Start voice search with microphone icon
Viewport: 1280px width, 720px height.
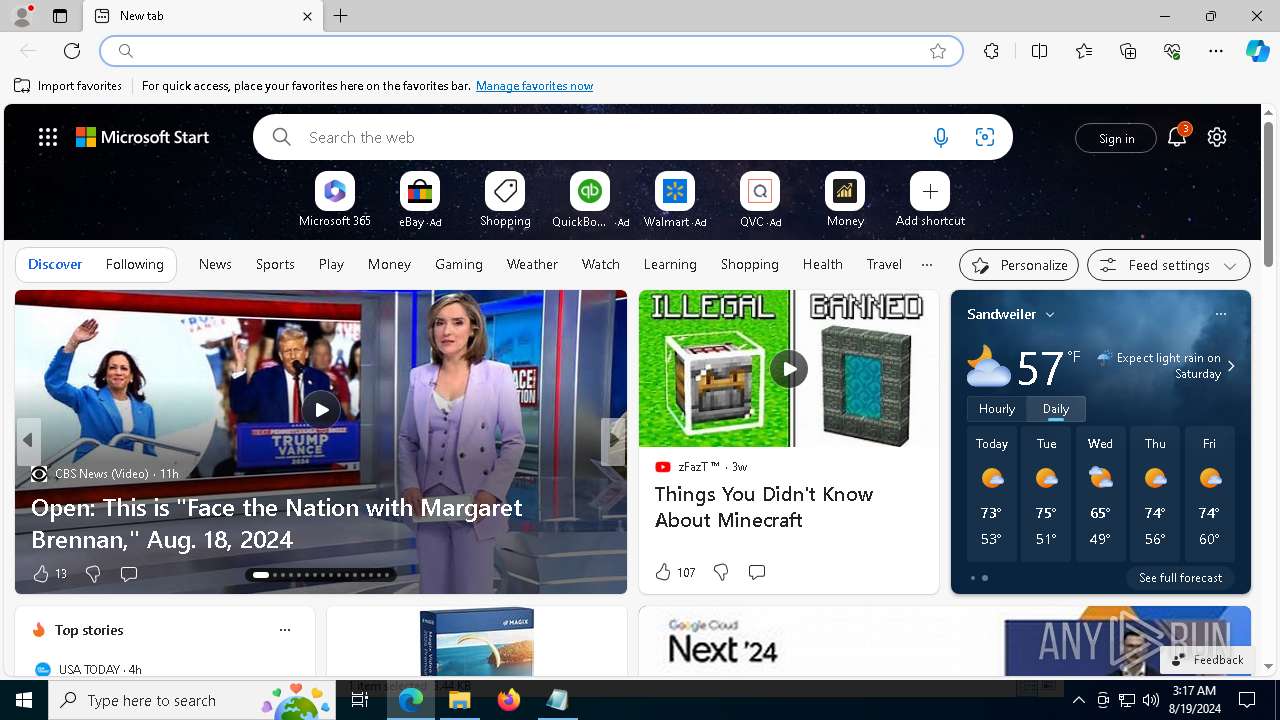[940, 138]
